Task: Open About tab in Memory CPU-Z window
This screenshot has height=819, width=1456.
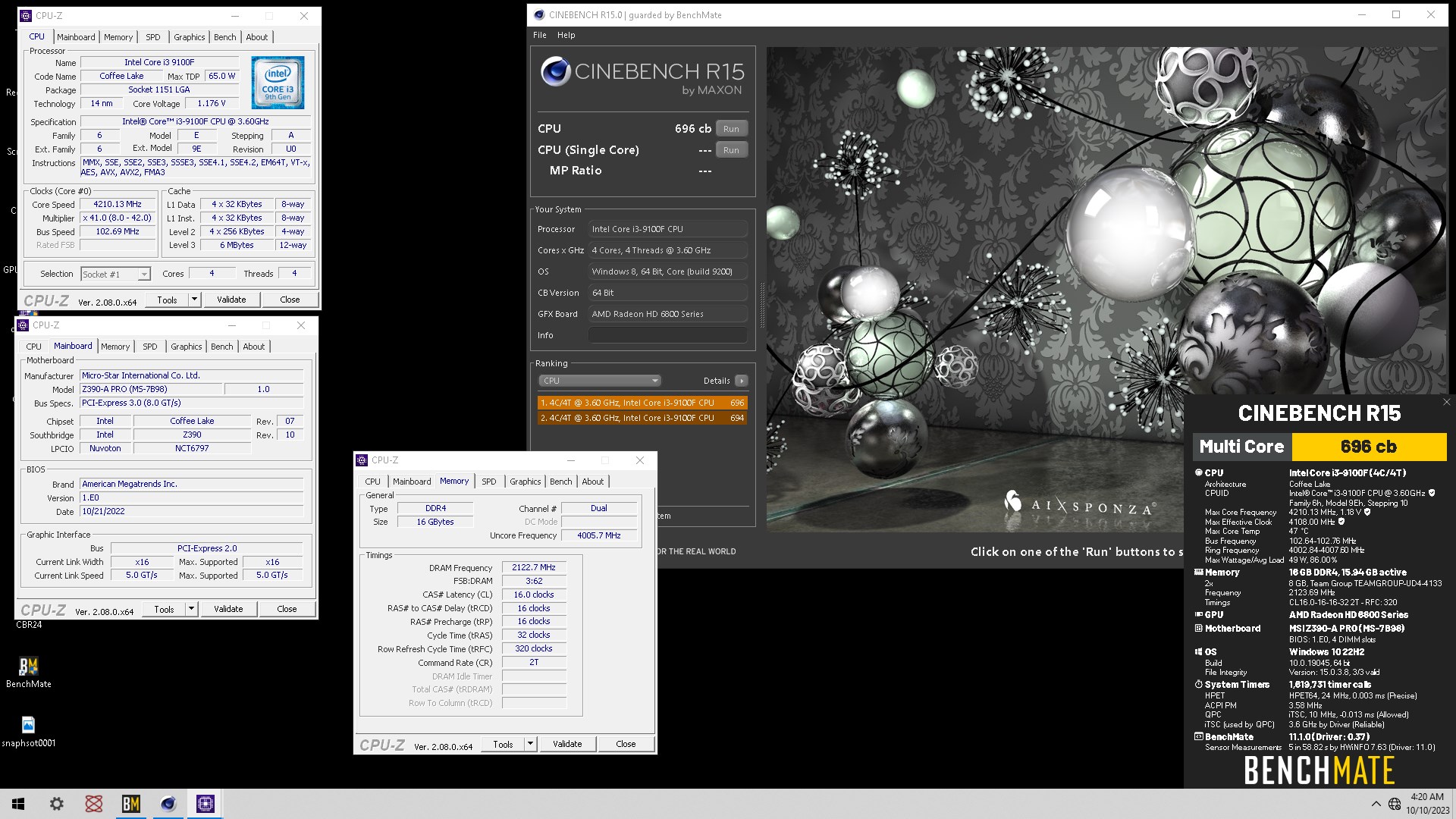Action: point(593,482)
